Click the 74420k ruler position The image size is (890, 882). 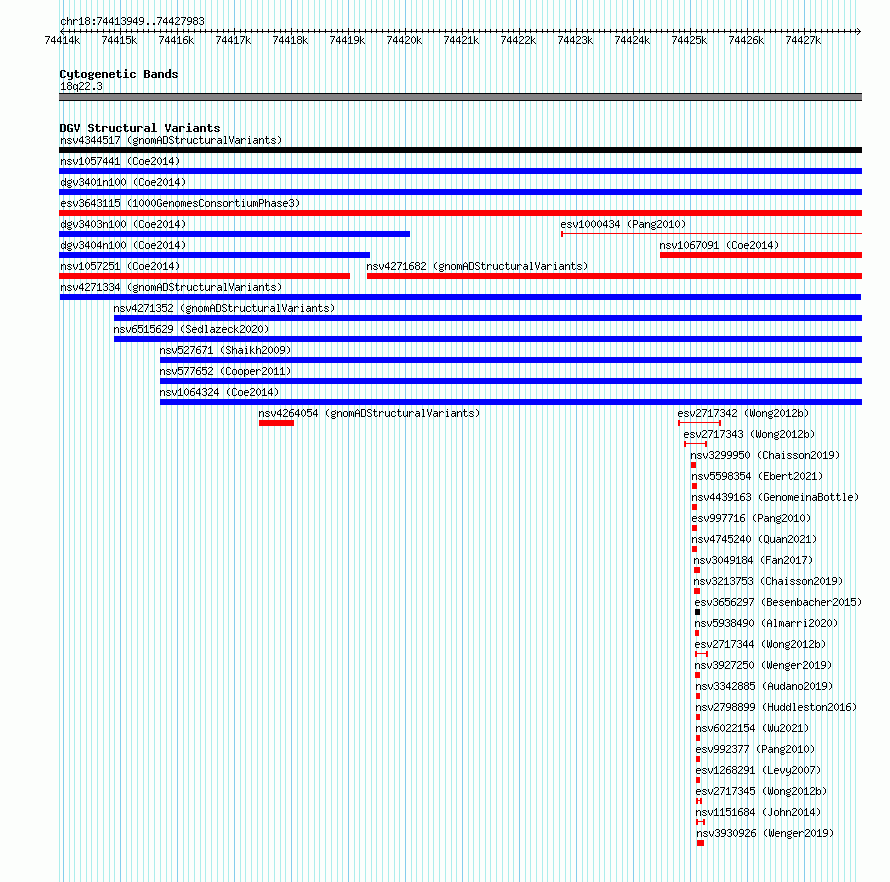click(x=404, y=40)
